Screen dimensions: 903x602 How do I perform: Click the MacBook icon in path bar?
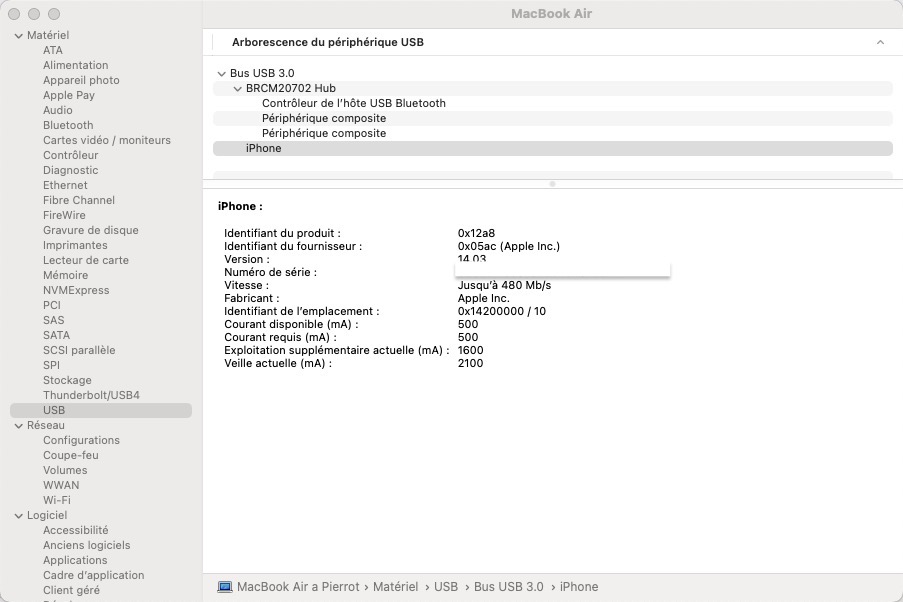coord(225,587)
